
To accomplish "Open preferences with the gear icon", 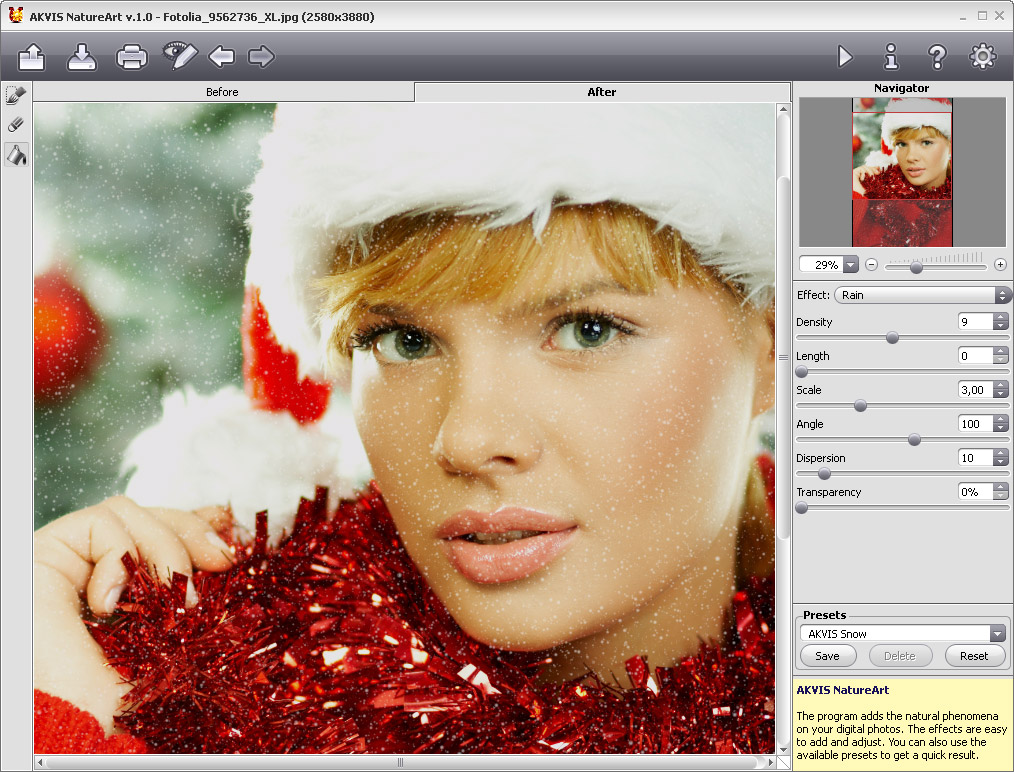I will click(982, 56).
